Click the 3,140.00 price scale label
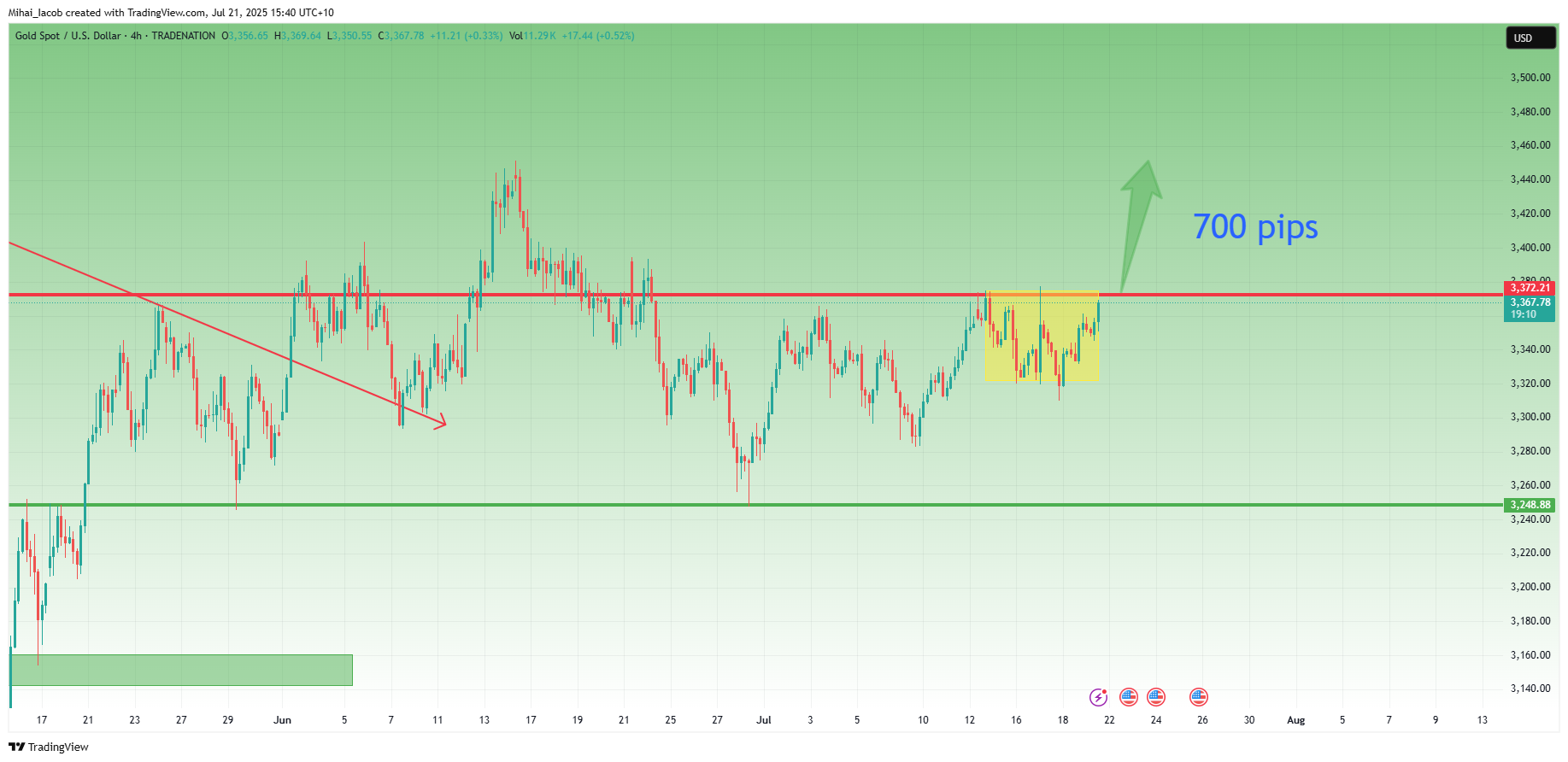The height and width of the screenshot is (762, 1568). [1530, 689]
